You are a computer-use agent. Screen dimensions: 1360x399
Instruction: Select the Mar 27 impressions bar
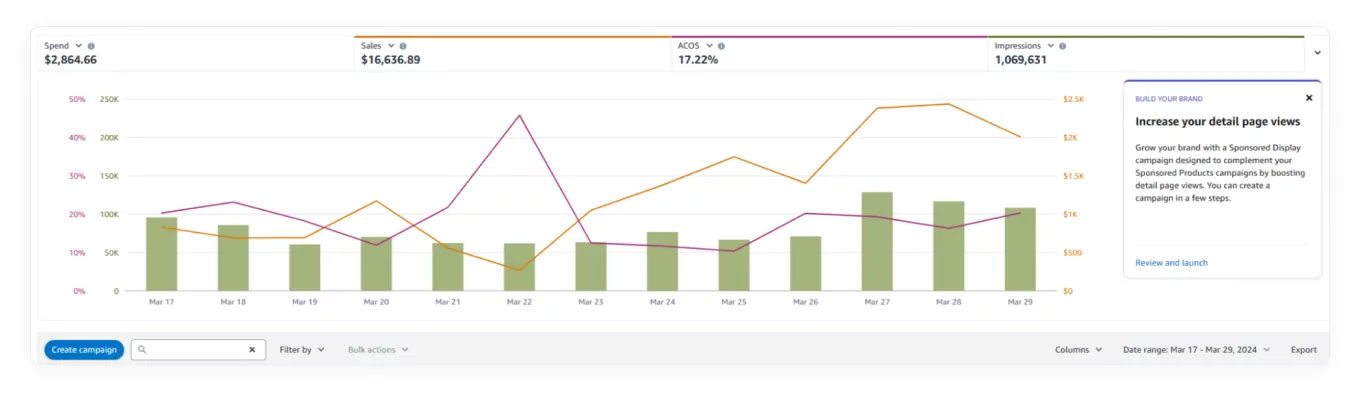pos(877,242)
